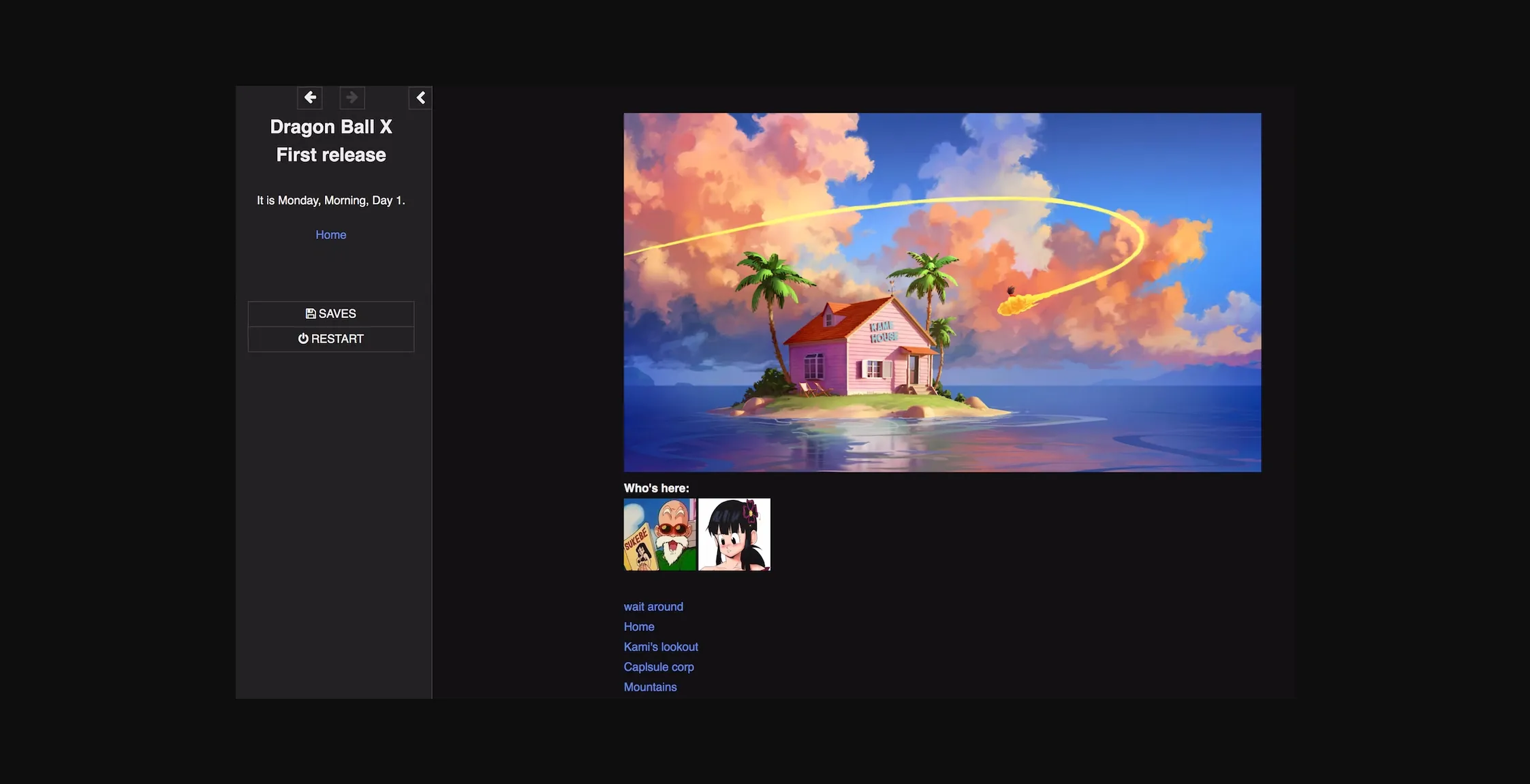Collapse the sidebar using the chevron arrow

420,97
